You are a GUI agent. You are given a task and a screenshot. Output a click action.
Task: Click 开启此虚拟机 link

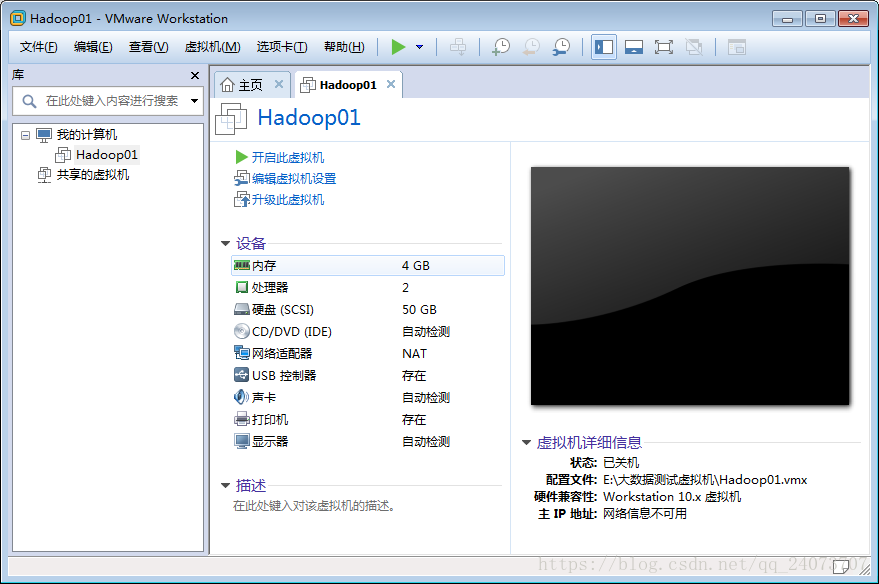point(288,157)
